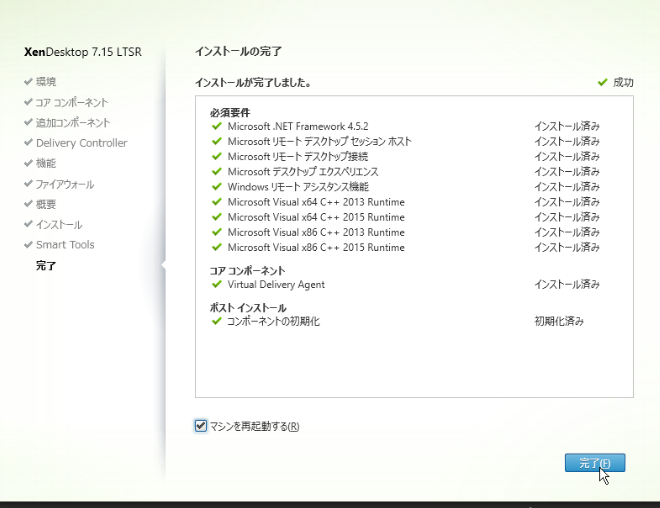Click Windows リモート アシスタンス機能 text
660x508 pixels.
[x=298, y=187]
